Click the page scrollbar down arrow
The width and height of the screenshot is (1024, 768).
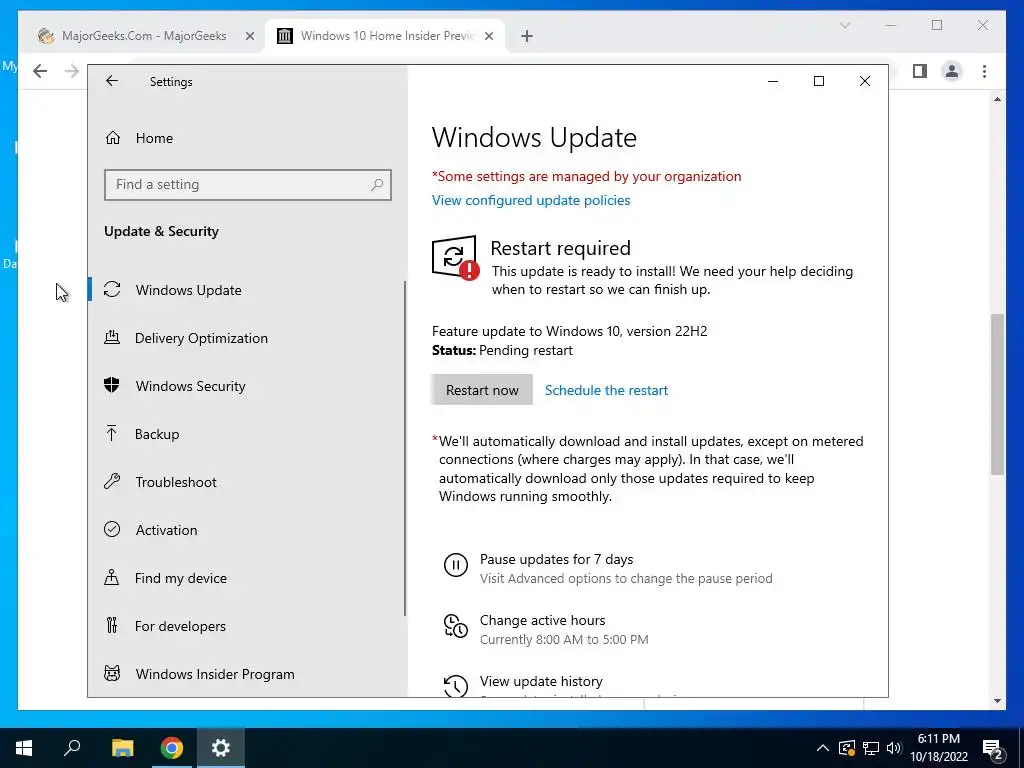(x=997, y=701)
